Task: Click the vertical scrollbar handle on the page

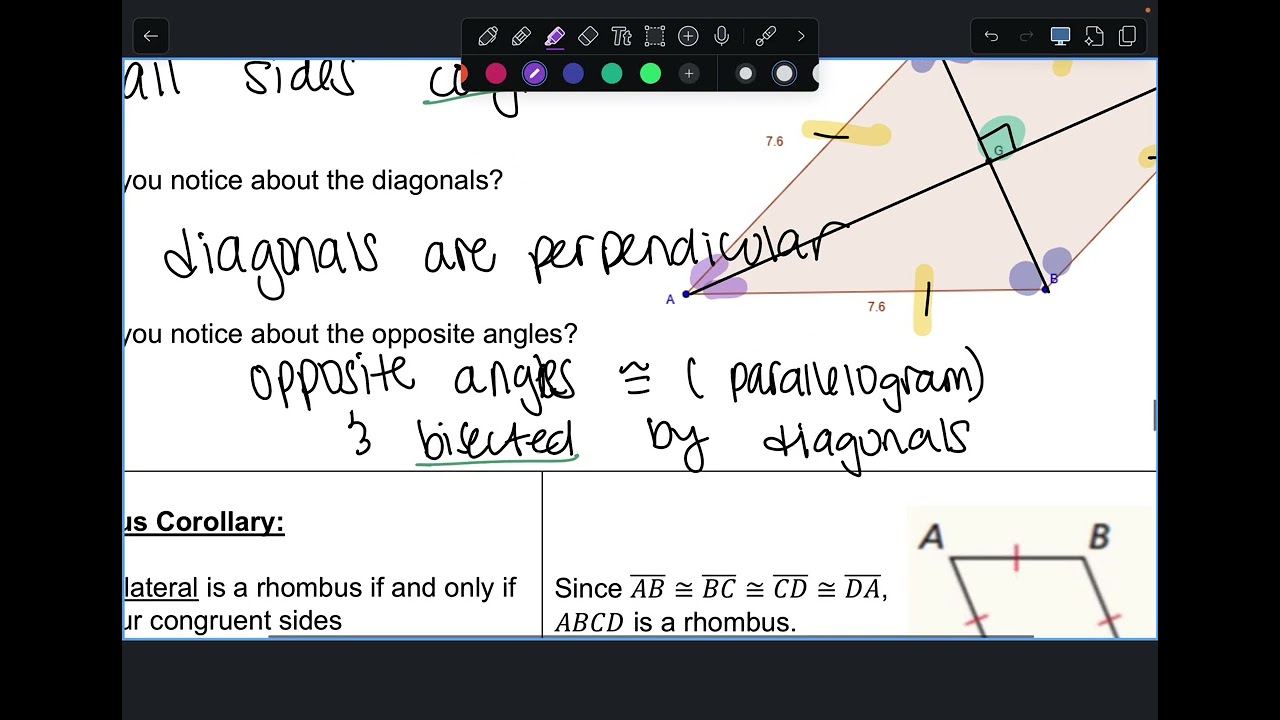Action: point(1154,415)
